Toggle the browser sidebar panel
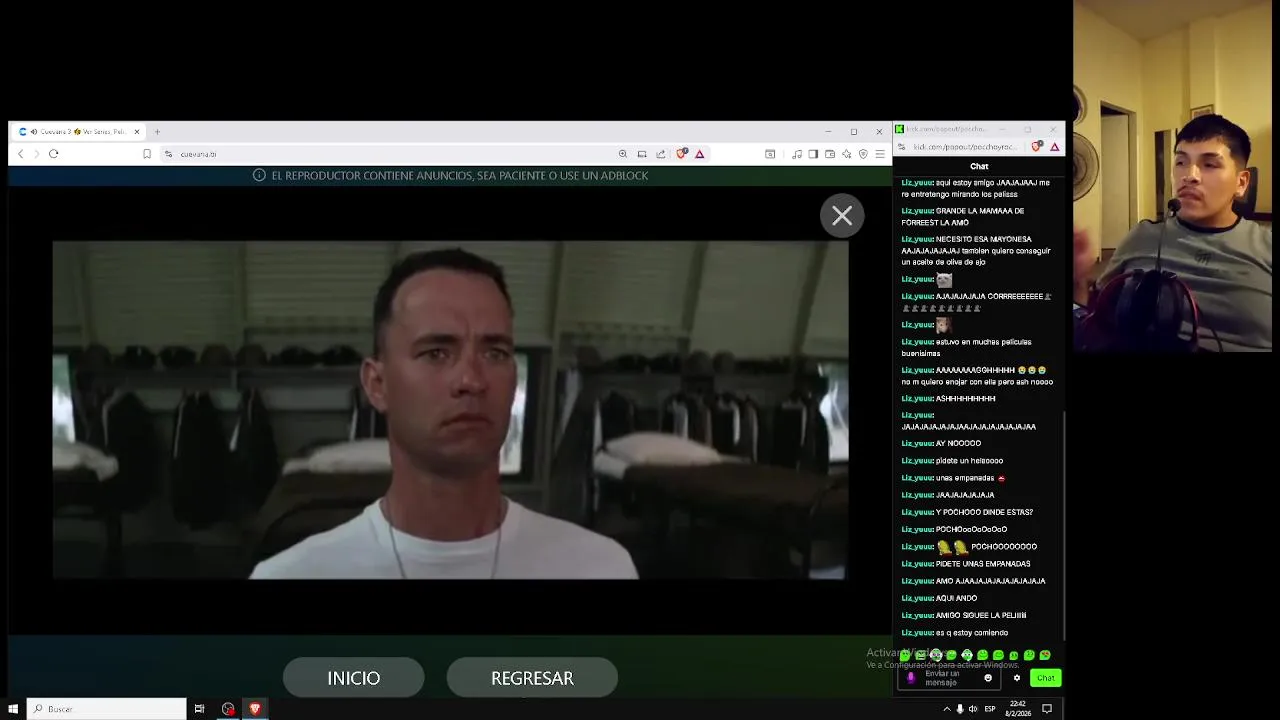1280x720 pixels. click(813, 154)
